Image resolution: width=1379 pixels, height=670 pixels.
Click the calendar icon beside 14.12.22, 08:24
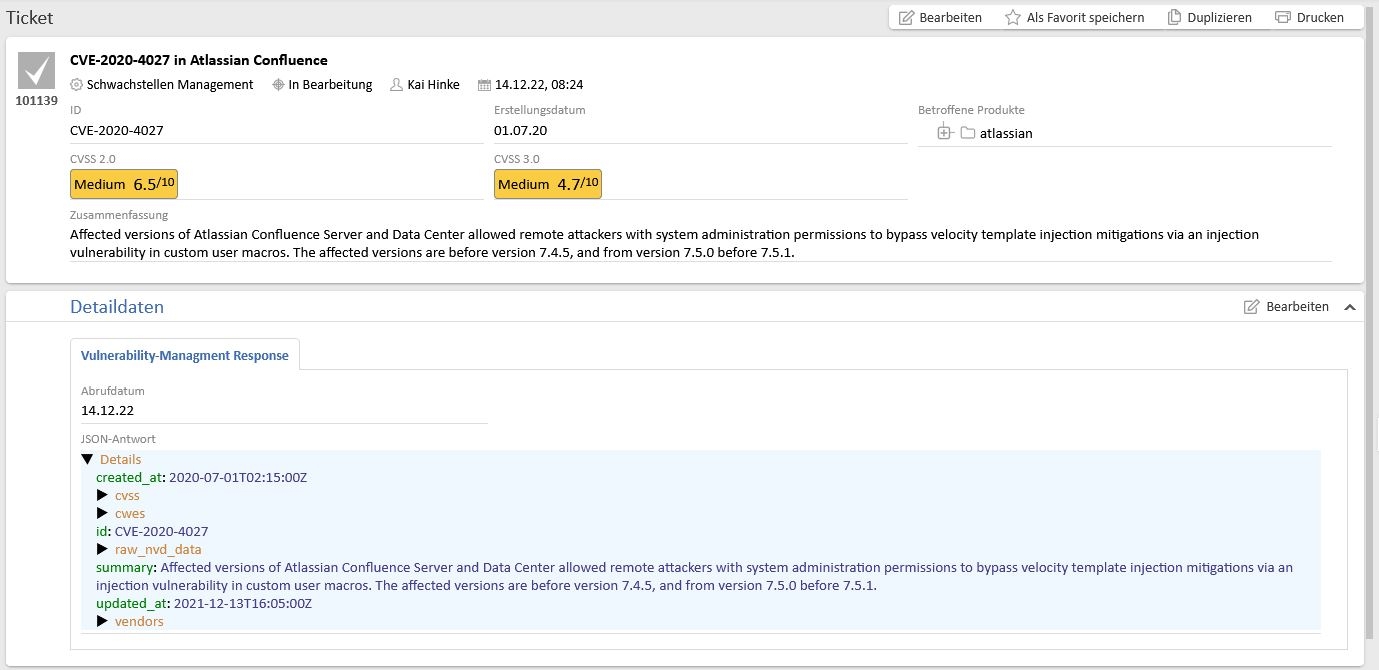(485, 85)
